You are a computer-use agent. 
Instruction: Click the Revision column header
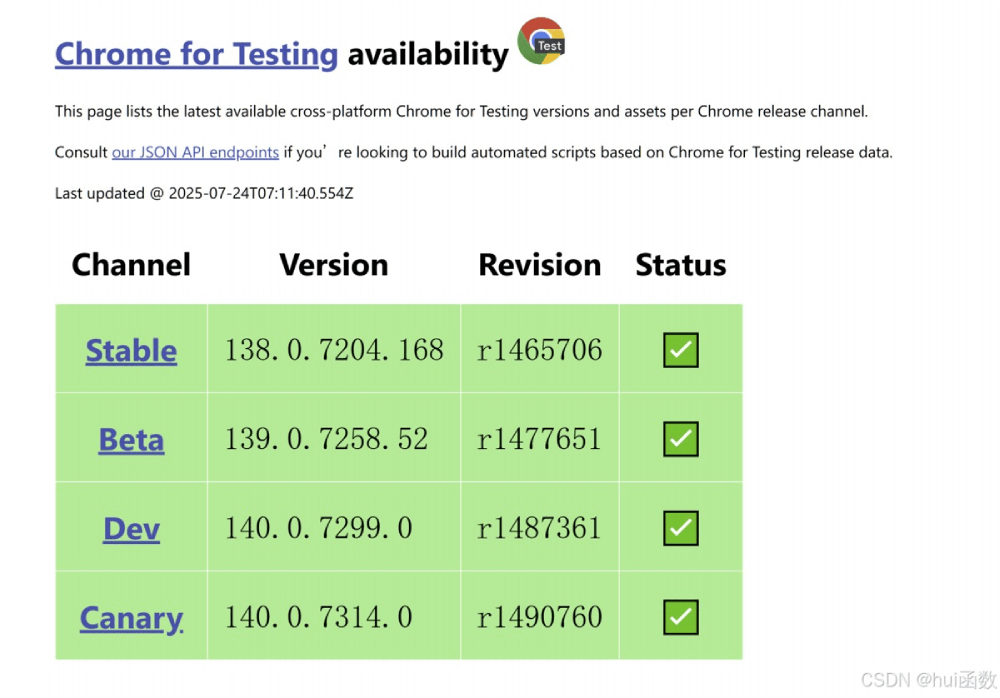pos(540,265)
